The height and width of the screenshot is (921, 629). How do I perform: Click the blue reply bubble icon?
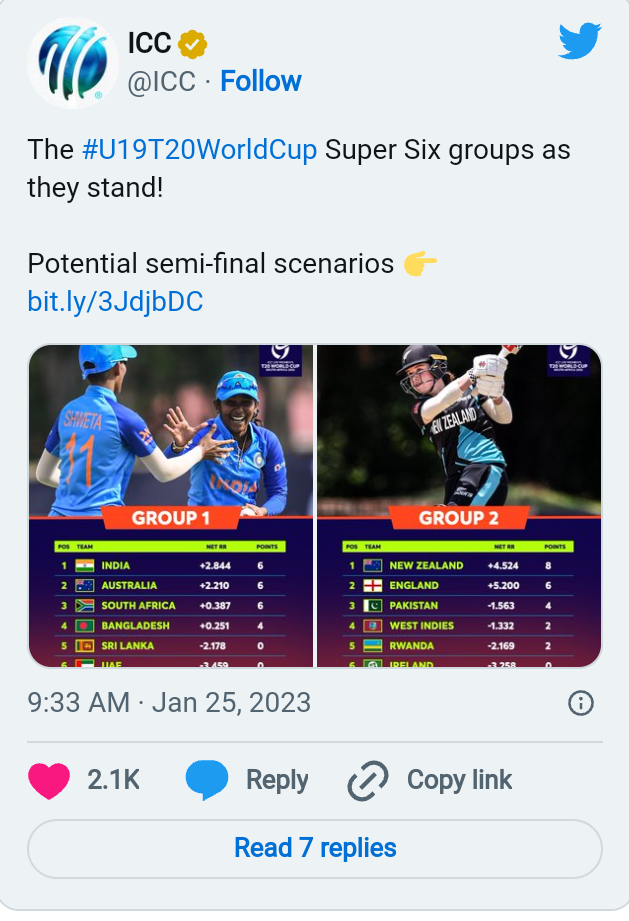coord(207,780)
